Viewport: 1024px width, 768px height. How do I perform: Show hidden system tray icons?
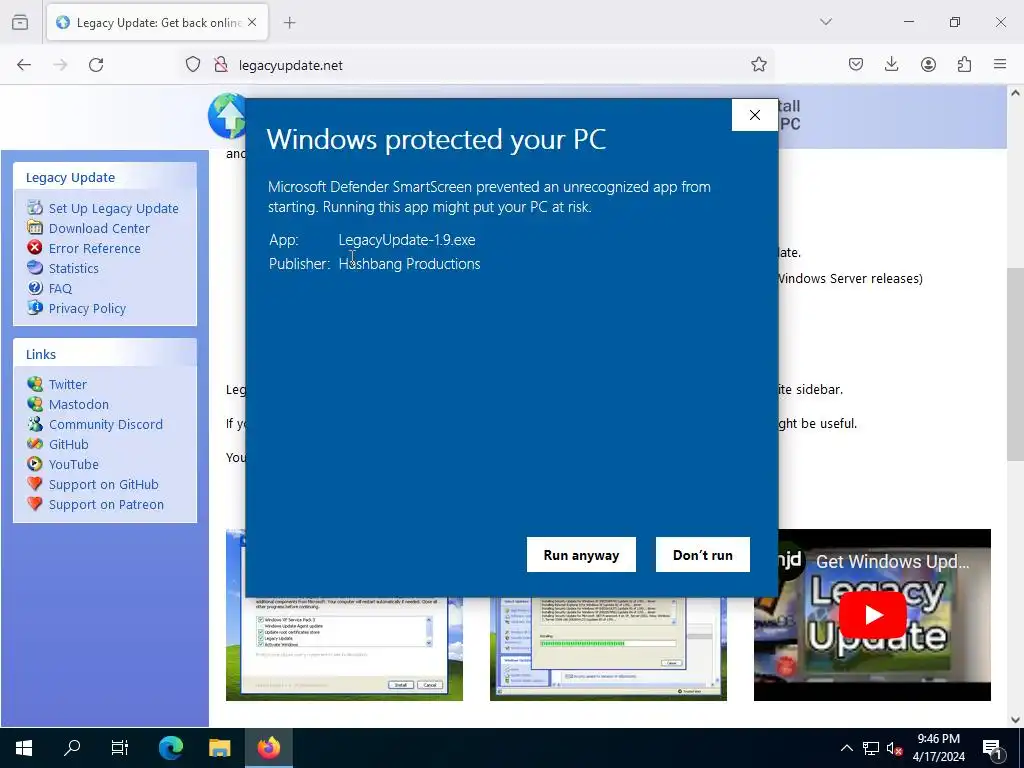click(x=846, y=748)
